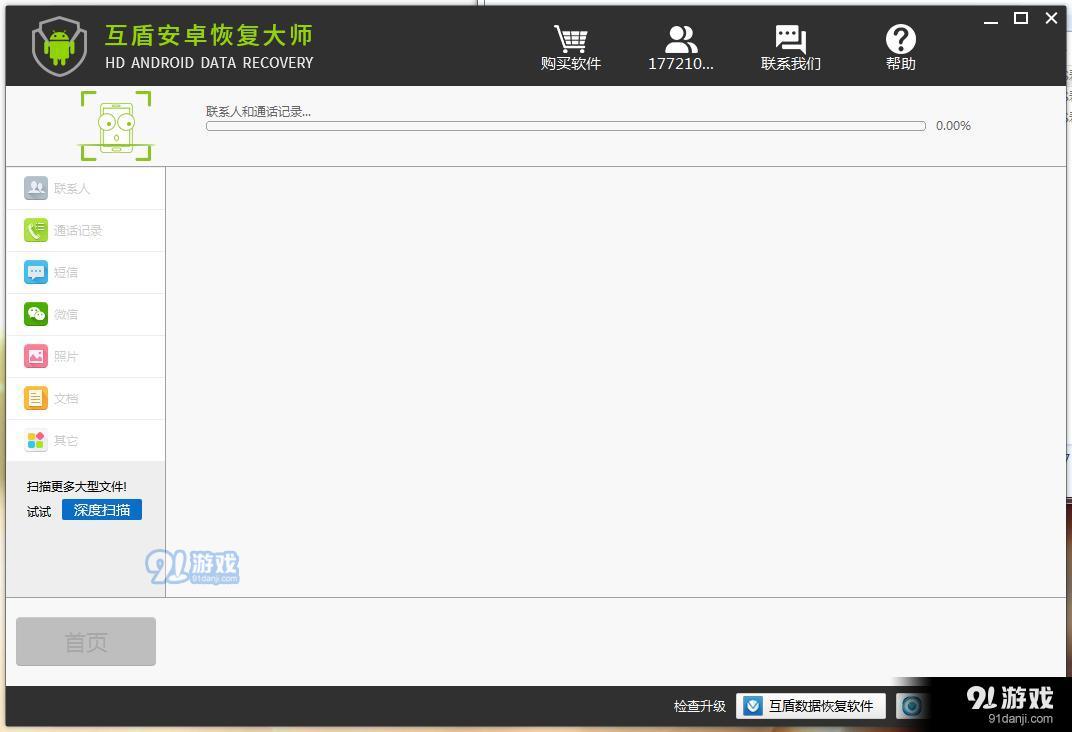Click the 0.00% progress value

(x=953, y=126)
